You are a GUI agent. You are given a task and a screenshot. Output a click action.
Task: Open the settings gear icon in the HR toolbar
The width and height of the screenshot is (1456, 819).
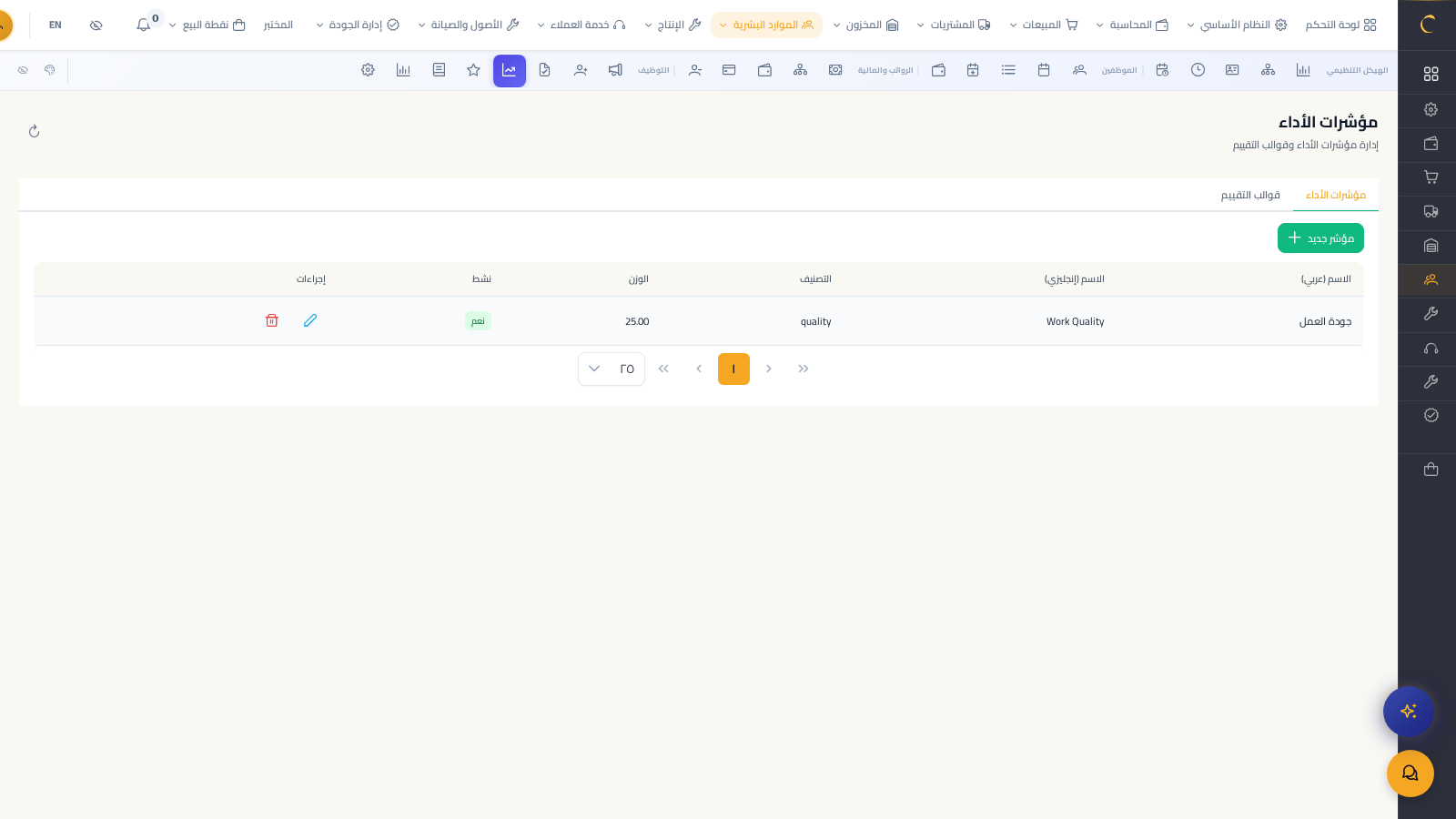pos(368,70)
